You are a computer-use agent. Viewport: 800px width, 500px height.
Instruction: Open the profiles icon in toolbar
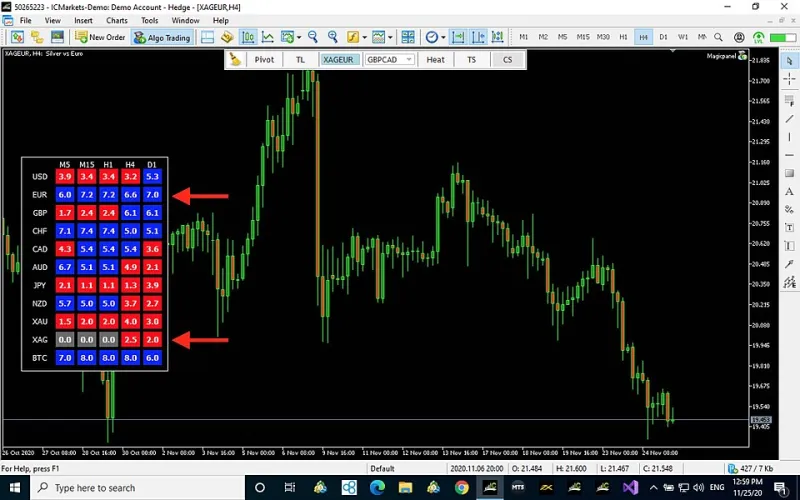point(37,37)
